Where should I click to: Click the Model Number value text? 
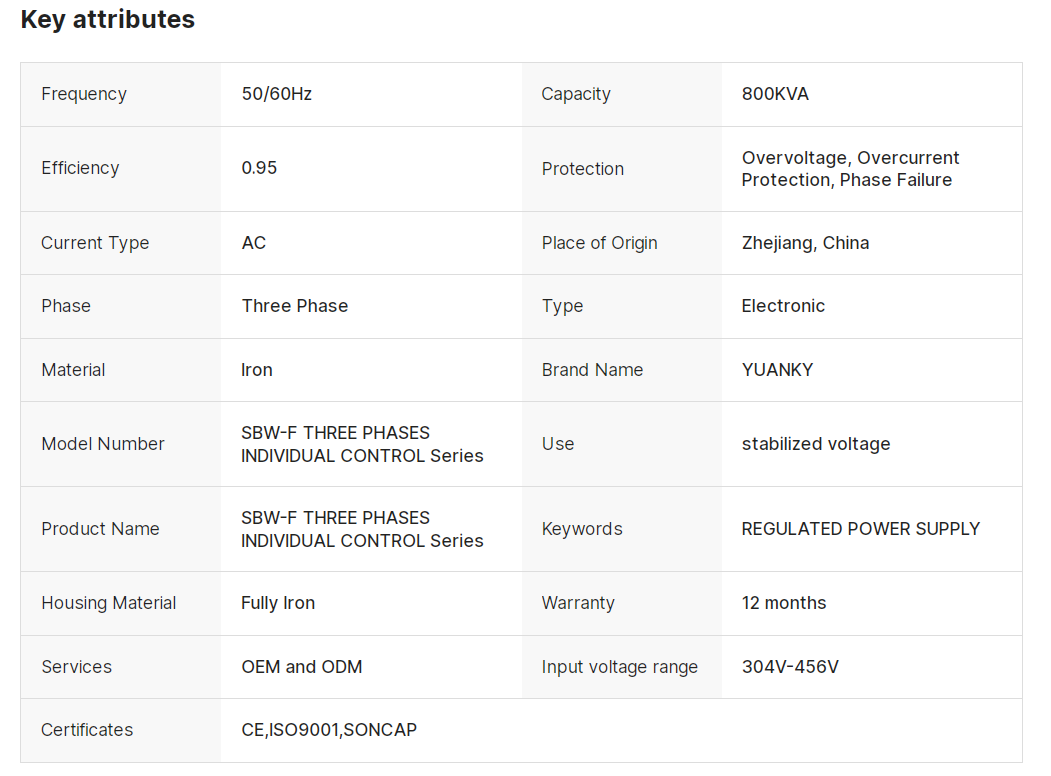[362, 444]
